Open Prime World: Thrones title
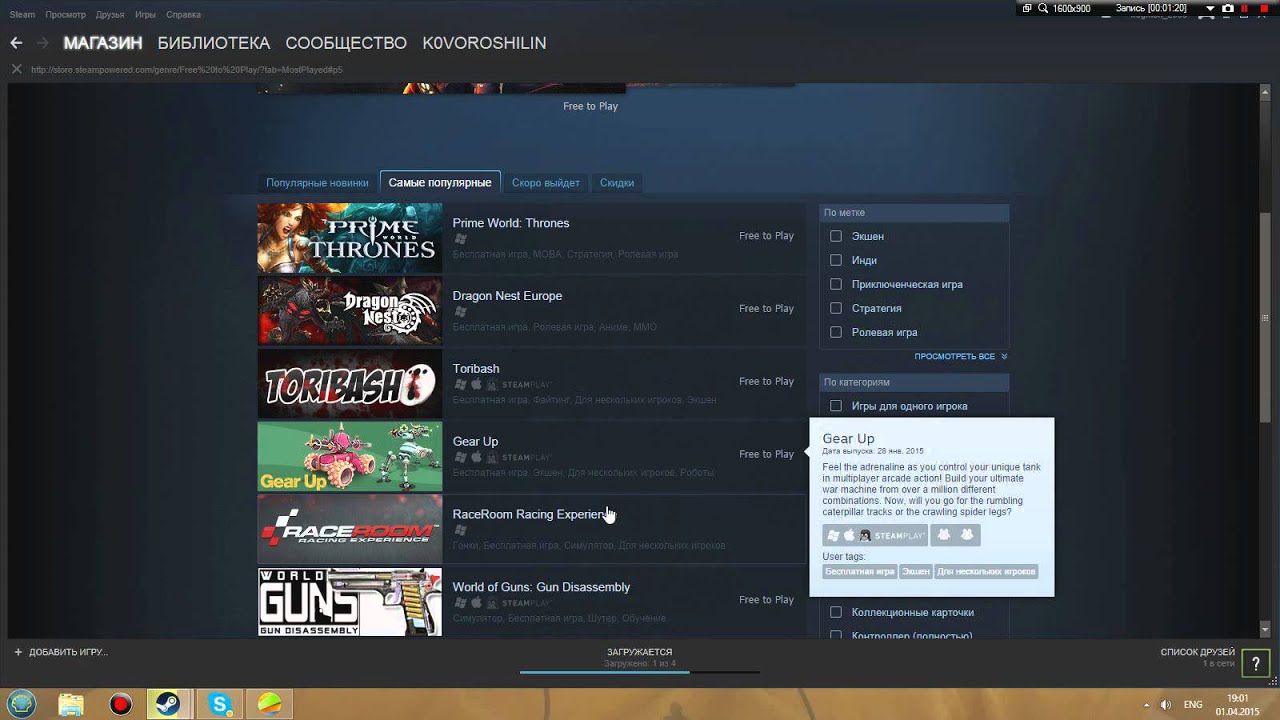The height and width of the screenshot is (720, 1280). coord(511,223)
